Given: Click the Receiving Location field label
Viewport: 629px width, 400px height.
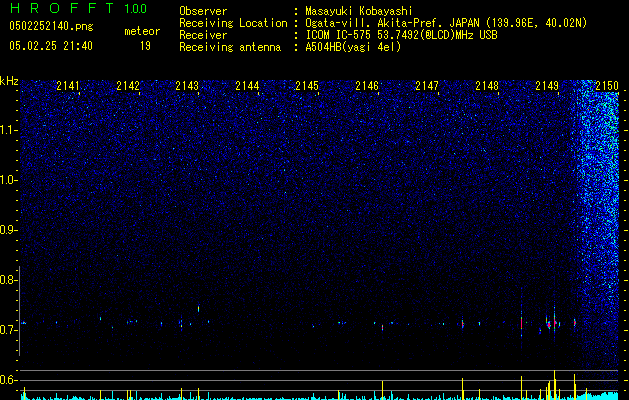Looking at the screenshot, I should [233, 23].
